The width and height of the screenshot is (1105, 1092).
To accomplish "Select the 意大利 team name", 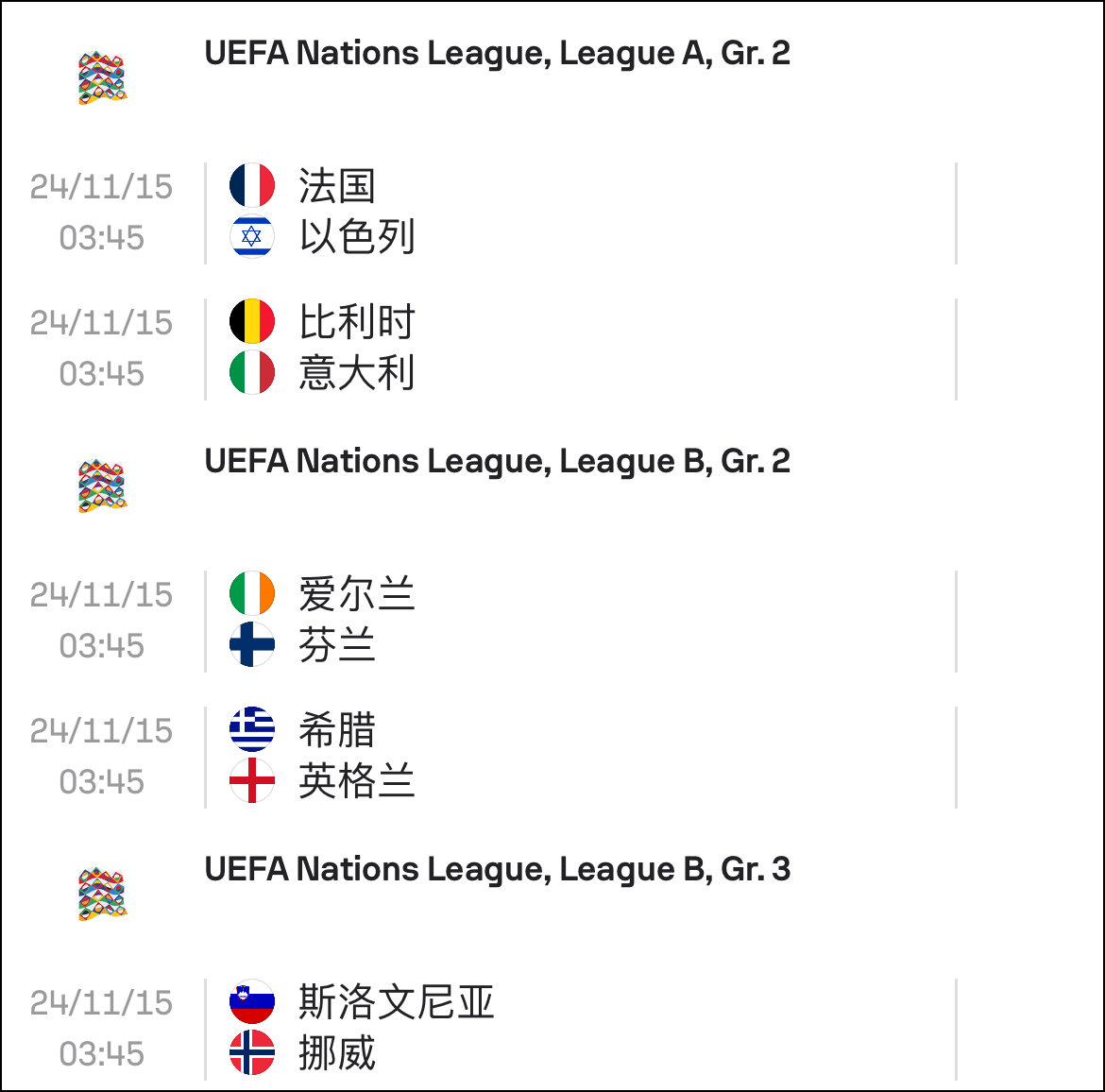I will [x=357, y=373].
